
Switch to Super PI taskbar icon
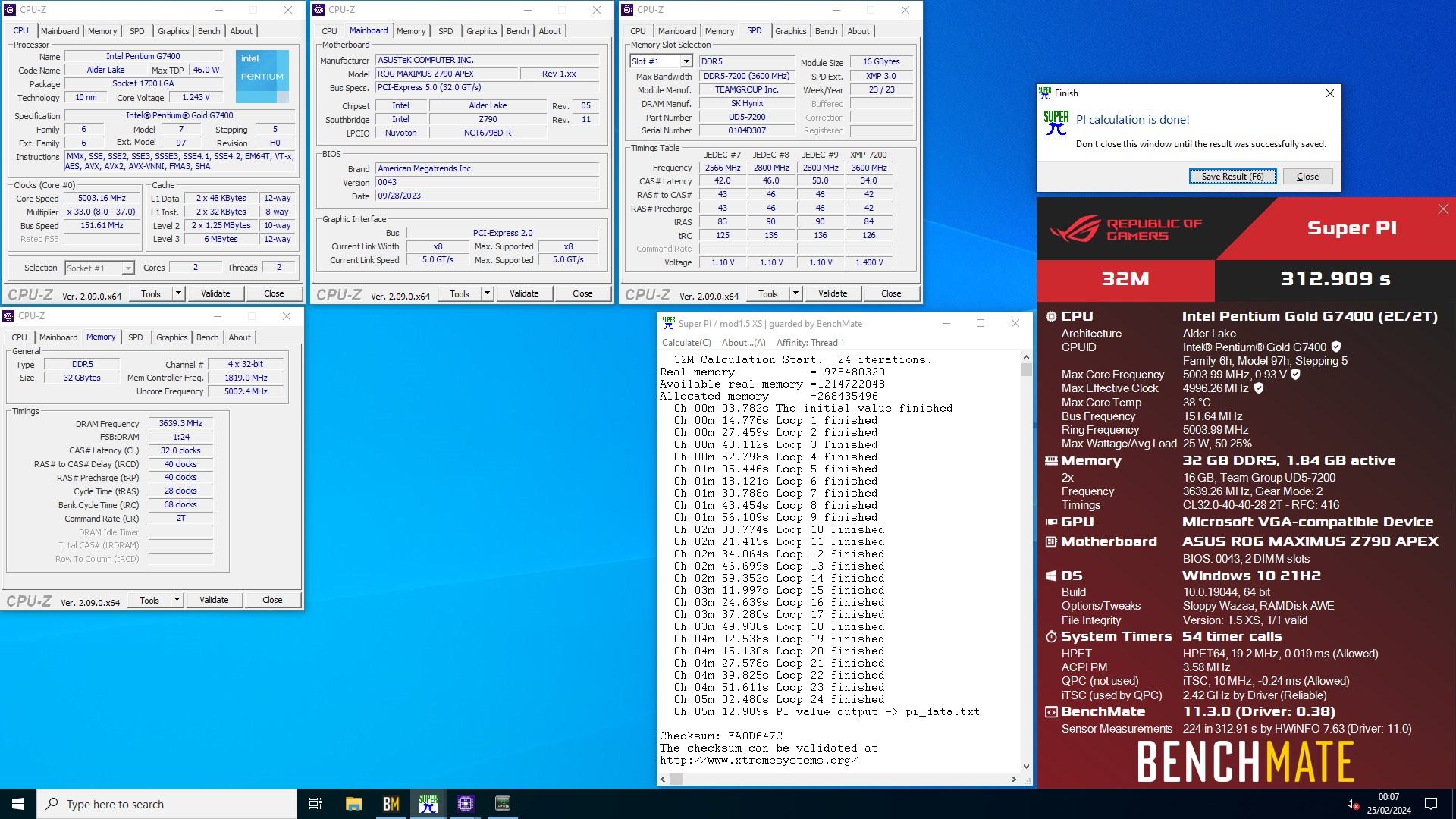428,804
